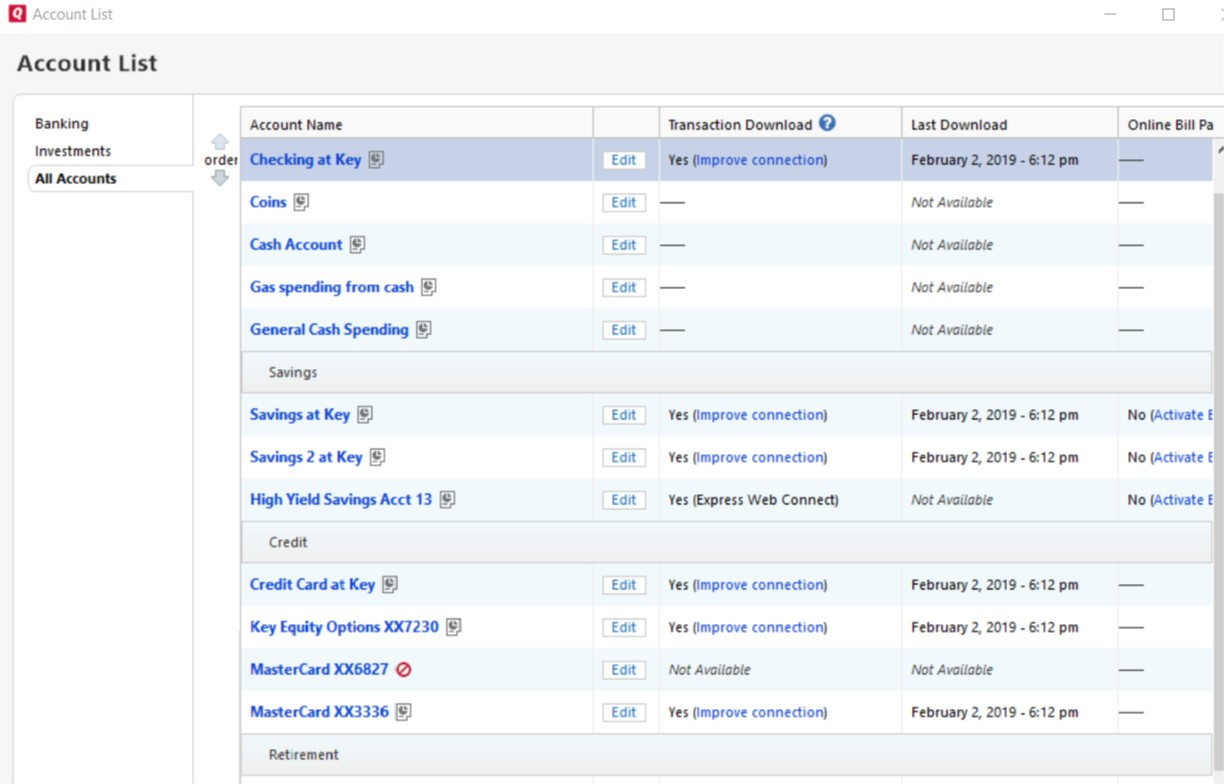Edit Key Equity Options XX7230 account

tap(624, 627)
